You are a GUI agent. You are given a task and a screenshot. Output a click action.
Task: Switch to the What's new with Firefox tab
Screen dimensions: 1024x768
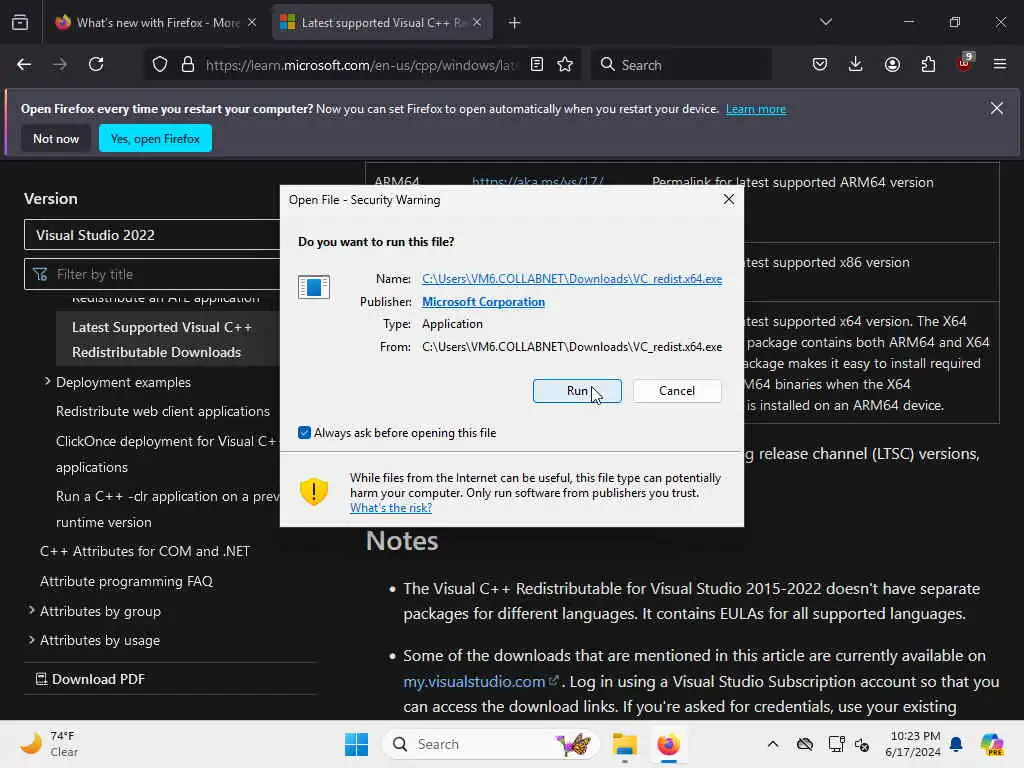[157, 23]
